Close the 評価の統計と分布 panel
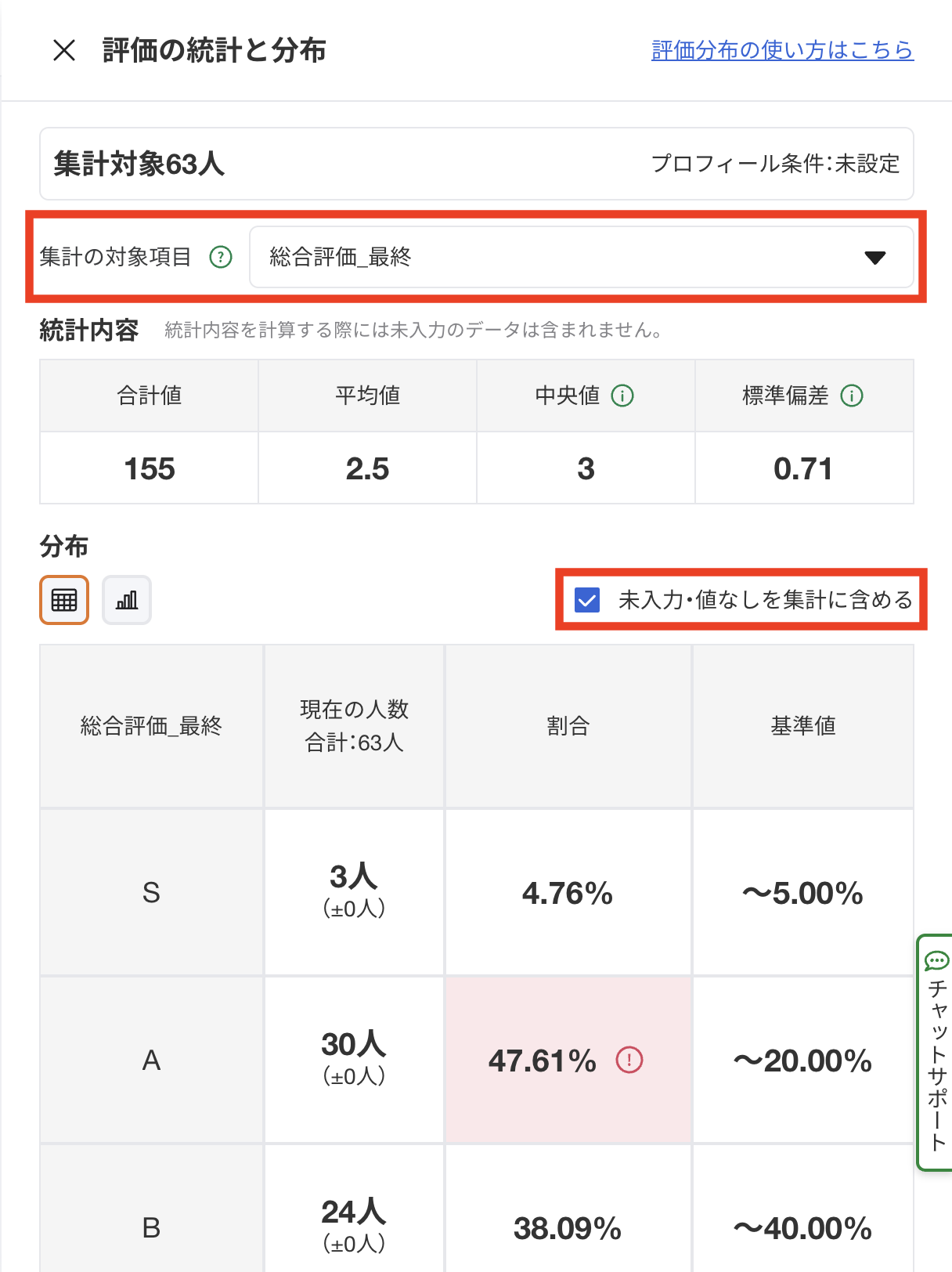Image resolution: width=952 pixels, height=1272 pixels. [x=64, y=51]
